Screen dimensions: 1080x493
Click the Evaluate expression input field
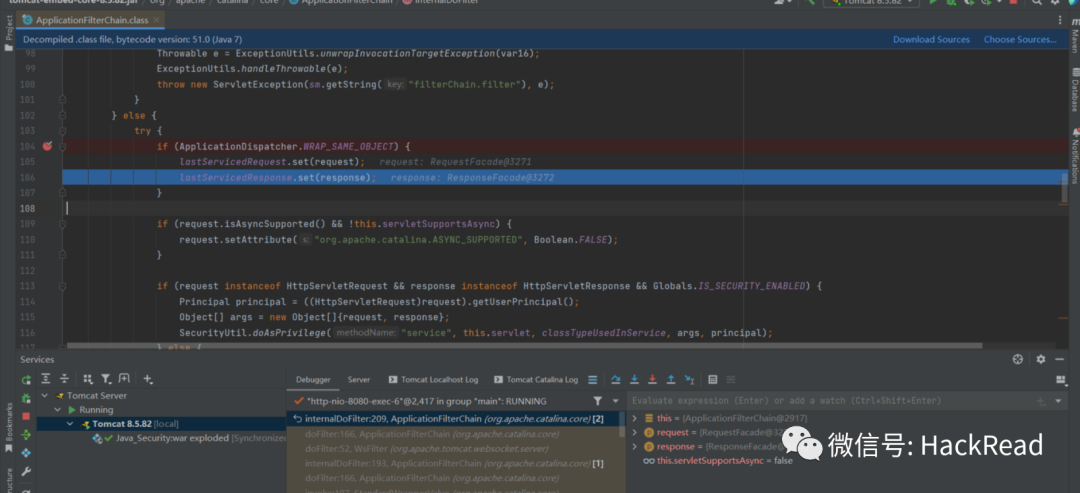click(830, 401)
